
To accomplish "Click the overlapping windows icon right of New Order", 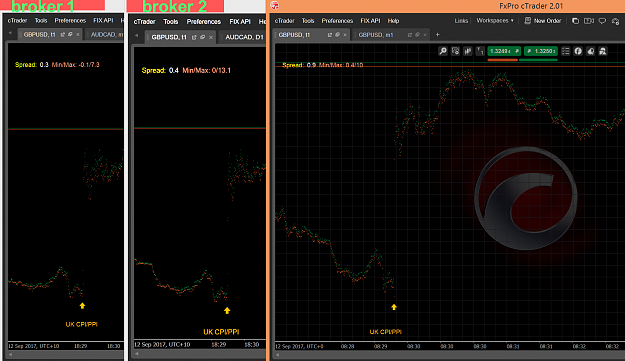I will click(x=575, y=21).
